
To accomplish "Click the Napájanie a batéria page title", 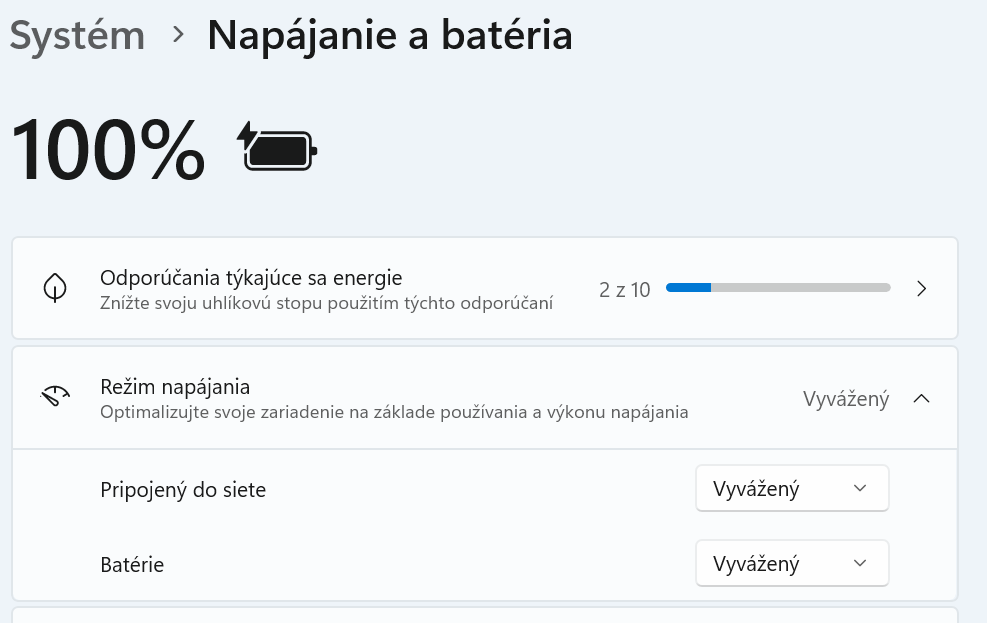I will pos(390,35).
